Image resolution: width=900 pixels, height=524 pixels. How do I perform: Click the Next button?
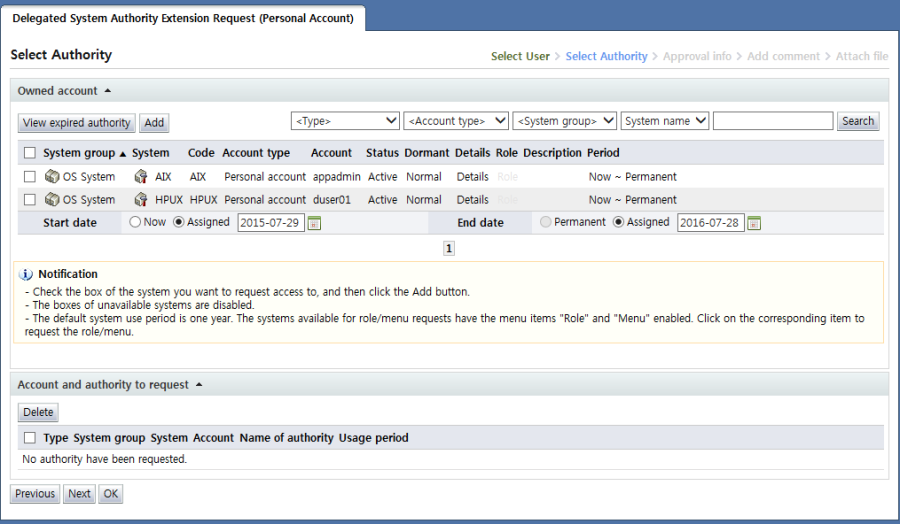coord(79,494)
